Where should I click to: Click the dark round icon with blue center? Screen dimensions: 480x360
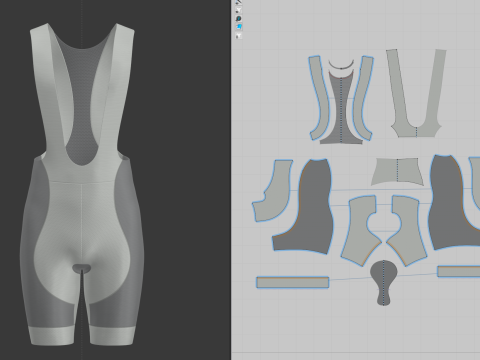(x=238, y=18)
